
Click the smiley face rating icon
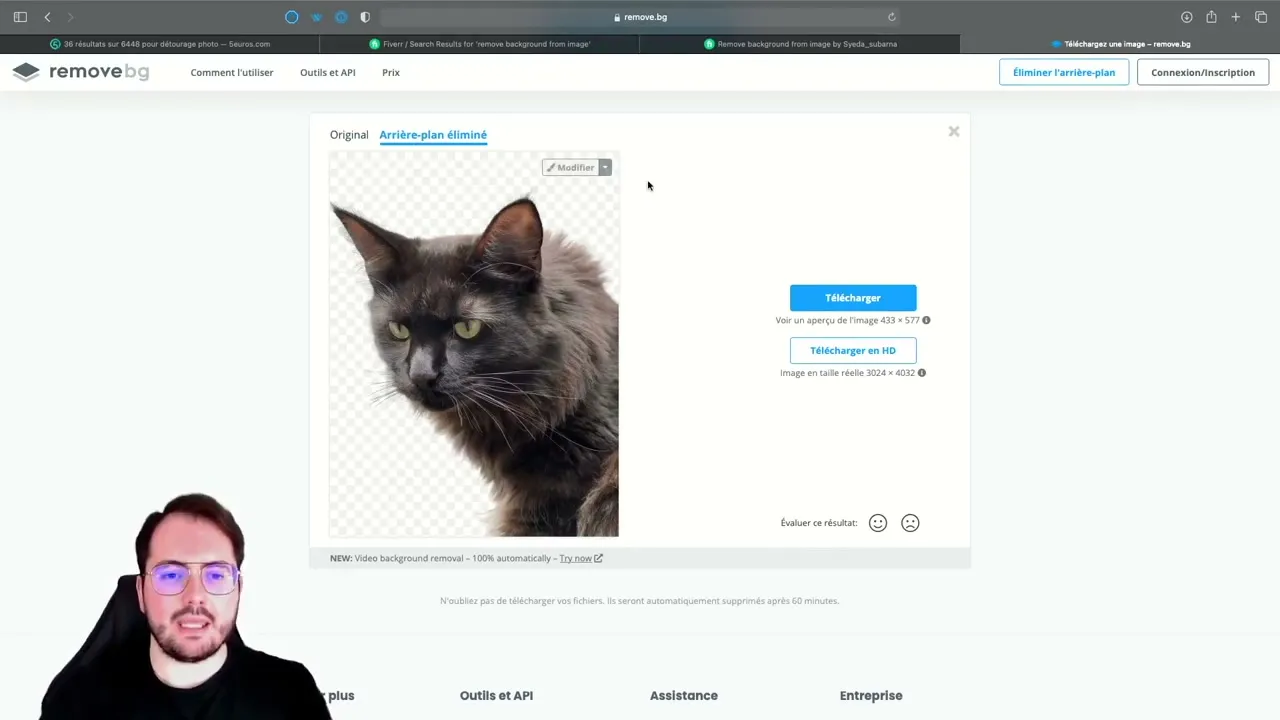[877, 522]
